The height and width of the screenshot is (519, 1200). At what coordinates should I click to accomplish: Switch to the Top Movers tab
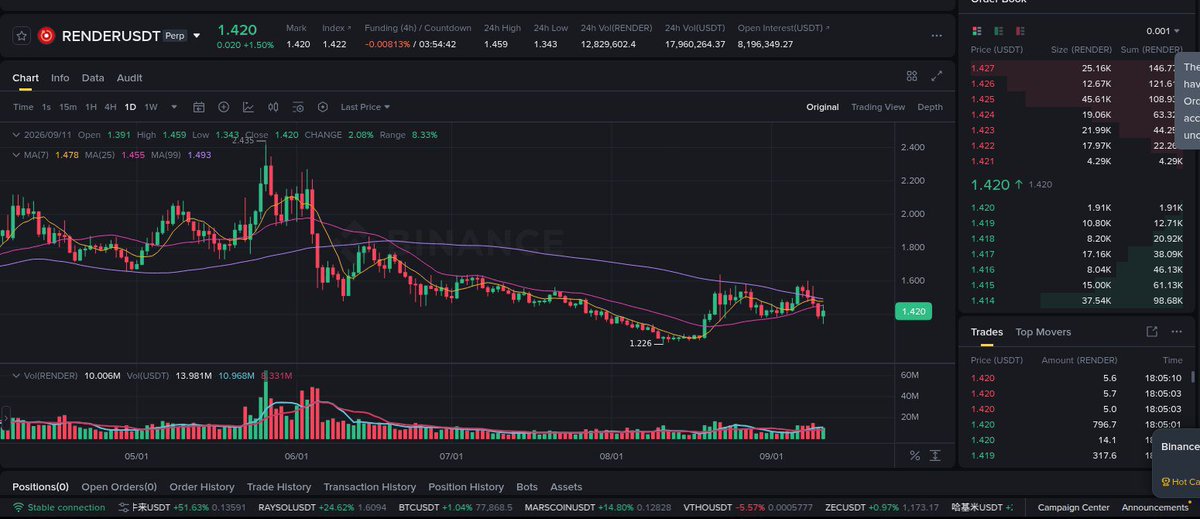point(1043,332)
